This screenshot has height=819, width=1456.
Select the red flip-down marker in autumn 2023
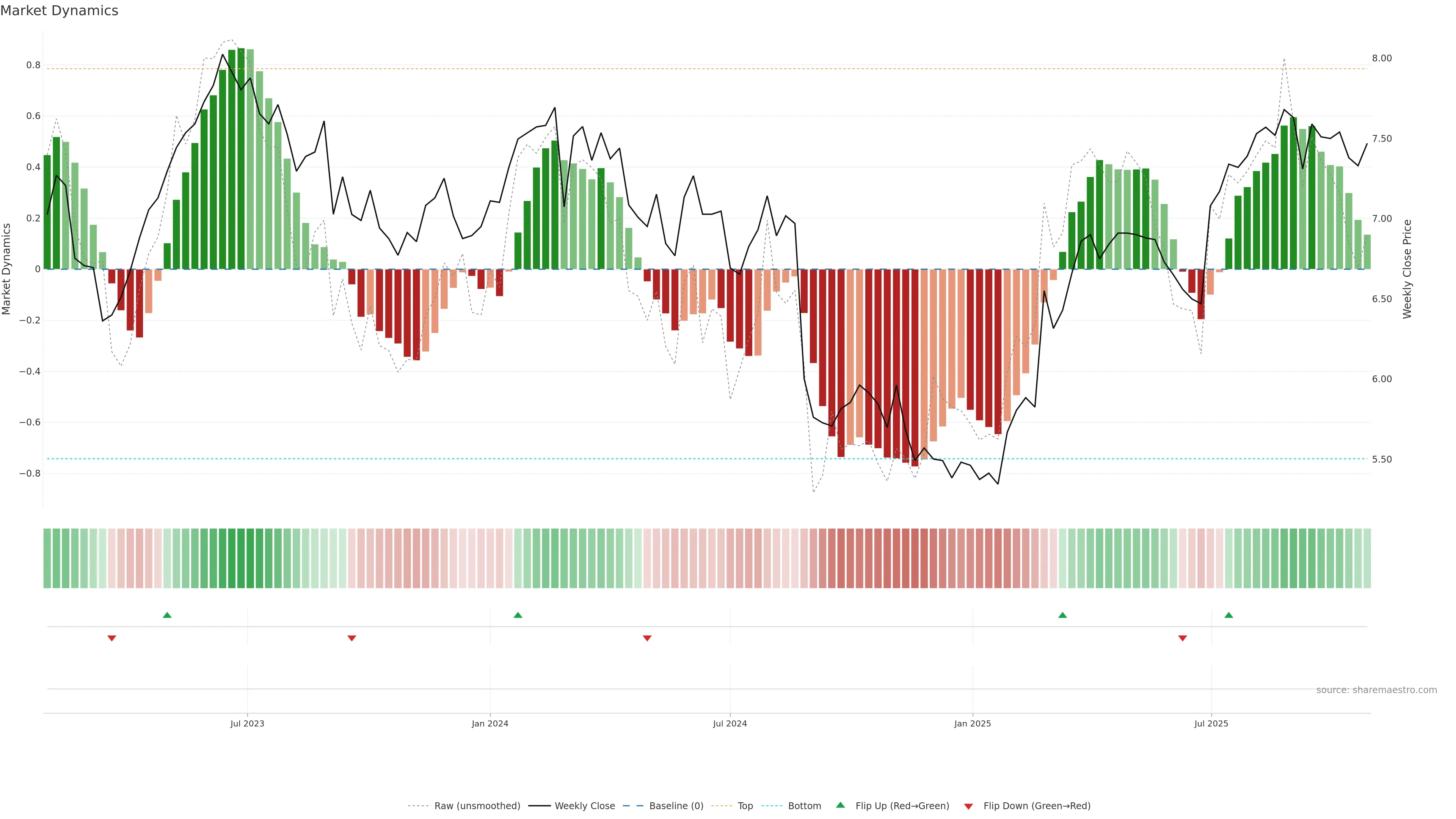point(351,638)
